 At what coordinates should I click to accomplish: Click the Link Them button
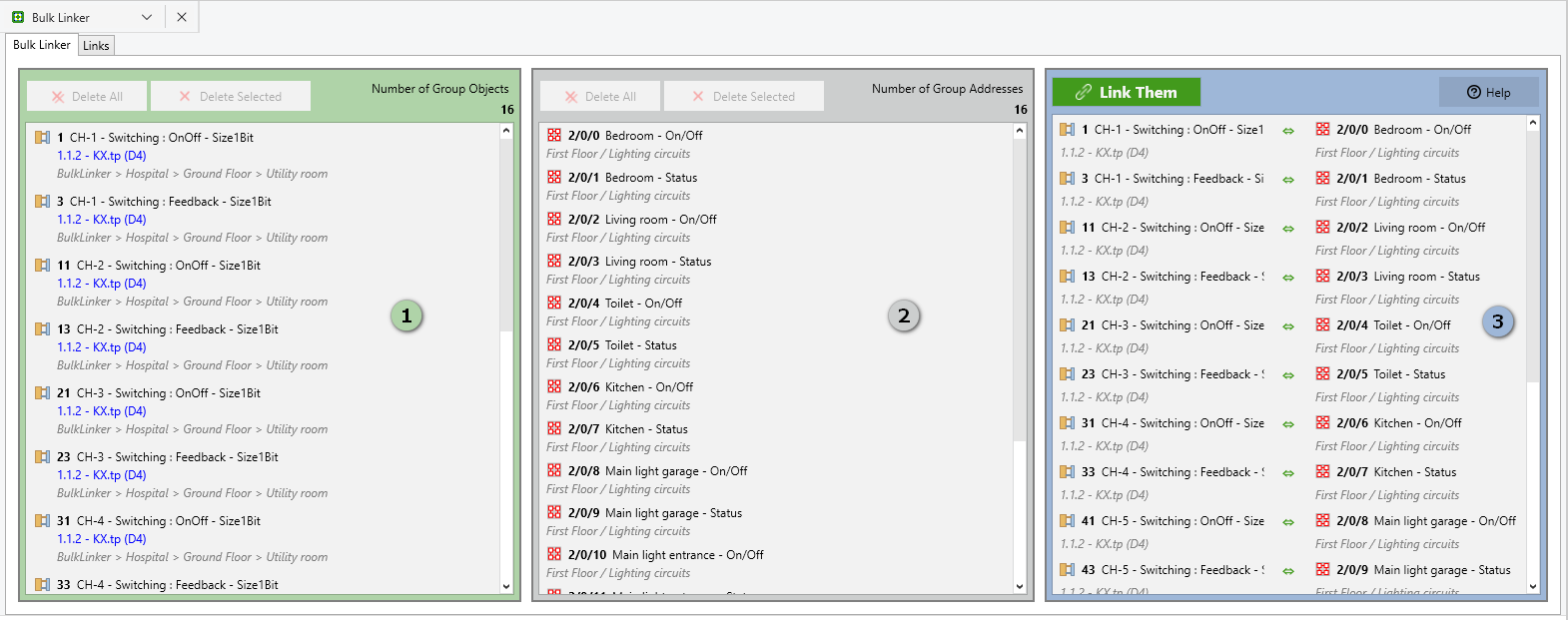tap(1126, 92)
